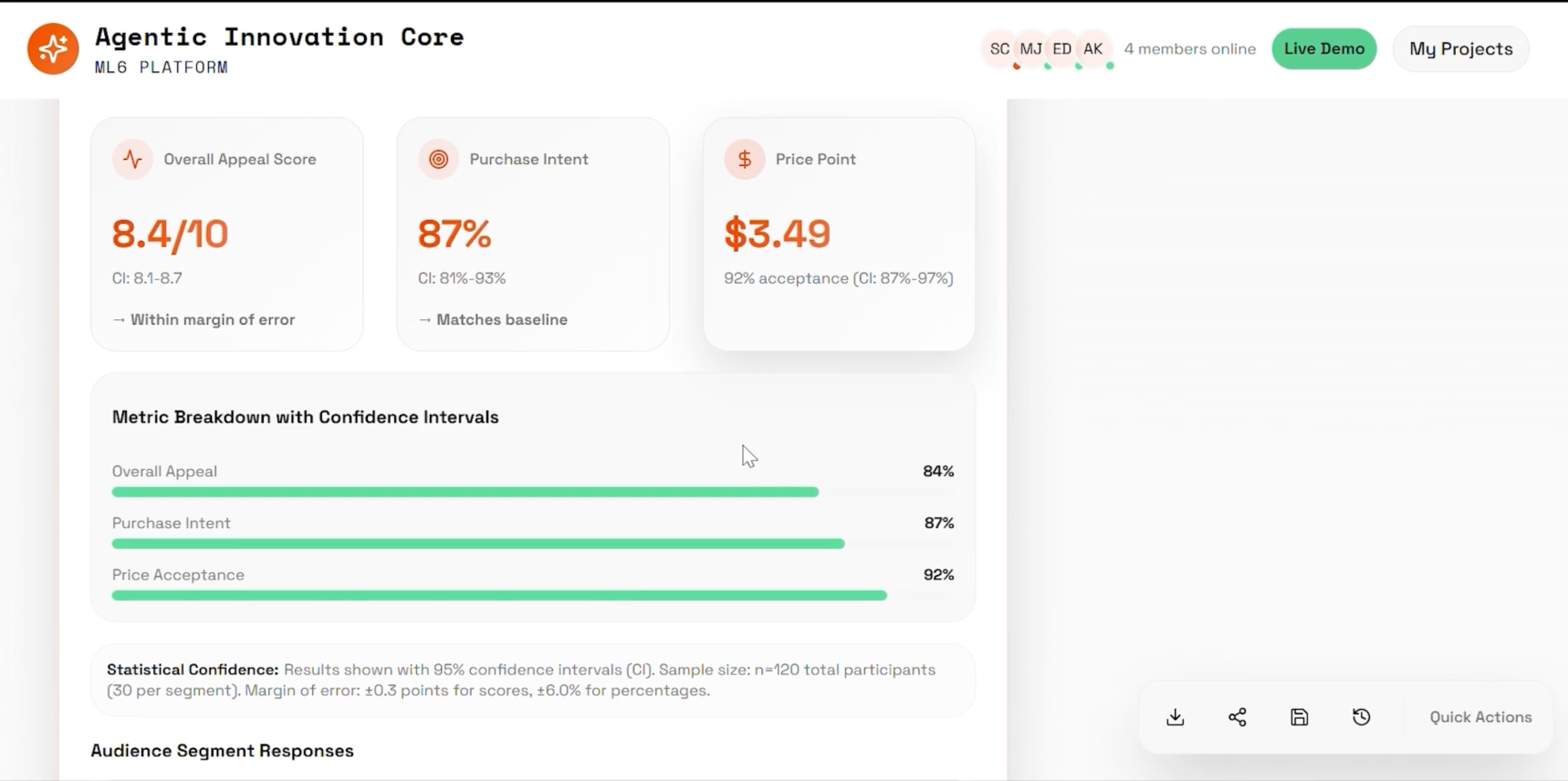The image size is (1568, 781).
Task: Click the target icon on Purchase Intent card
Action: tap(439, 159)
